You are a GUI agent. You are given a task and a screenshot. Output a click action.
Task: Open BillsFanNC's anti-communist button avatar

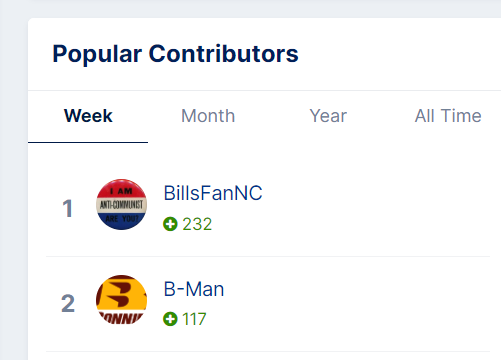coord(121,204)
